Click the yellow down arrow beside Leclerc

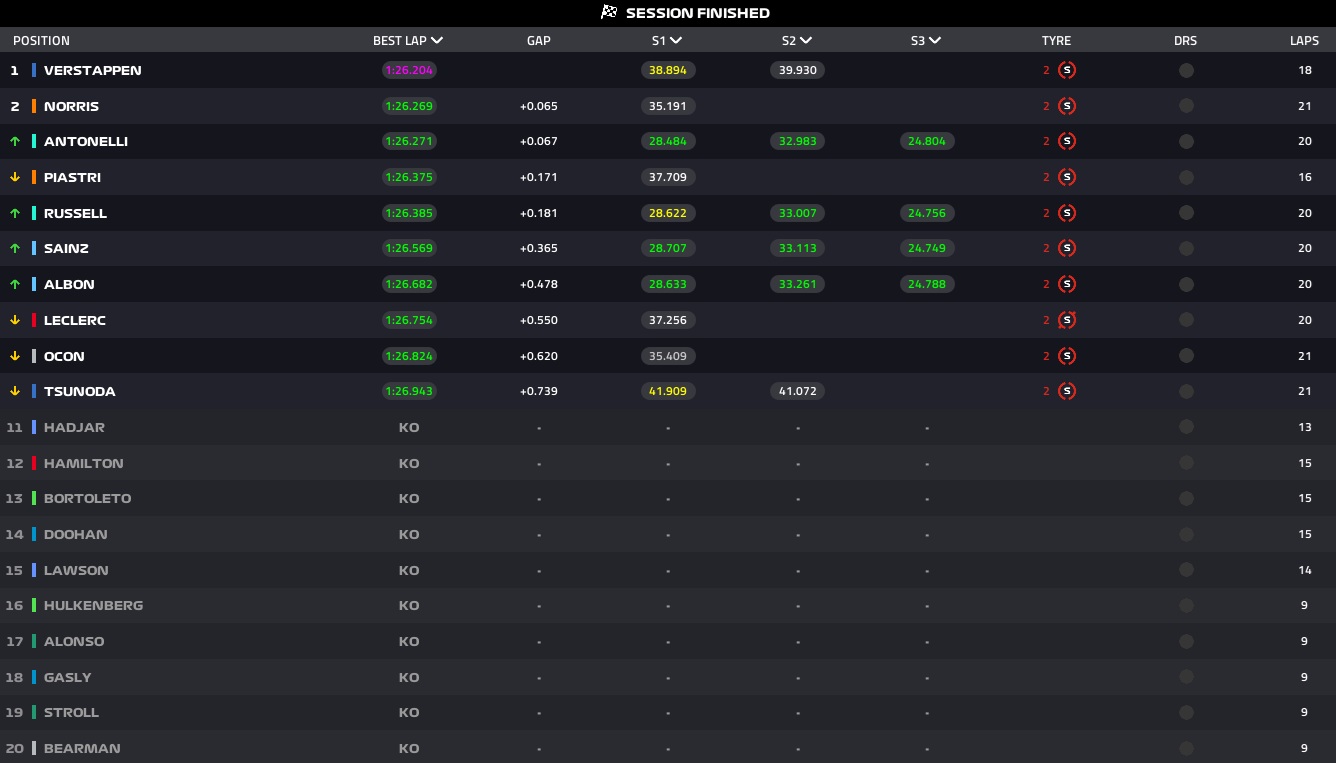[x=15, y=320]
